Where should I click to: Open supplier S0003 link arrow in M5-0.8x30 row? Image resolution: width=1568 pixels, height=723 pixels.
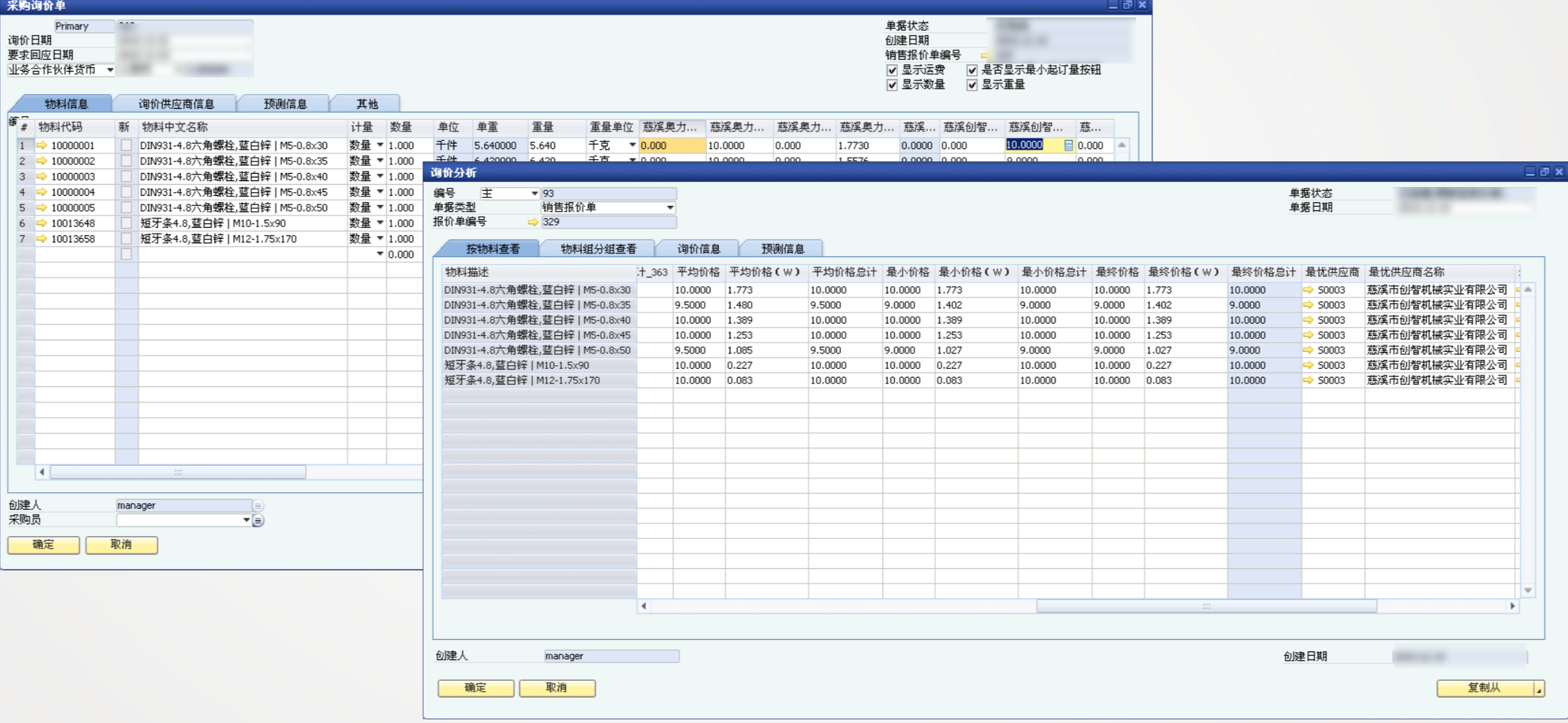pyautogui.click(x=1308, y=290)
